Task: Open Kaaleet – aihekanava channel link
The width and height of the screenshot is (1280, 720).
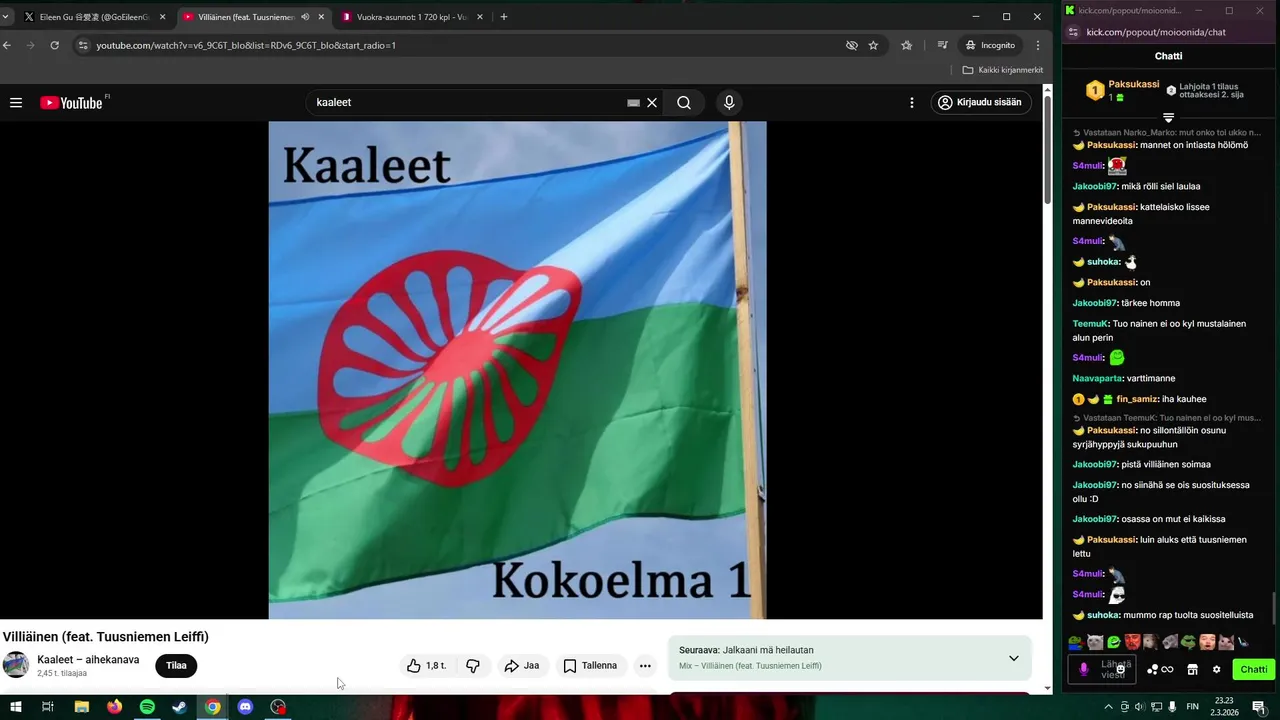Action: pos(88,660)
